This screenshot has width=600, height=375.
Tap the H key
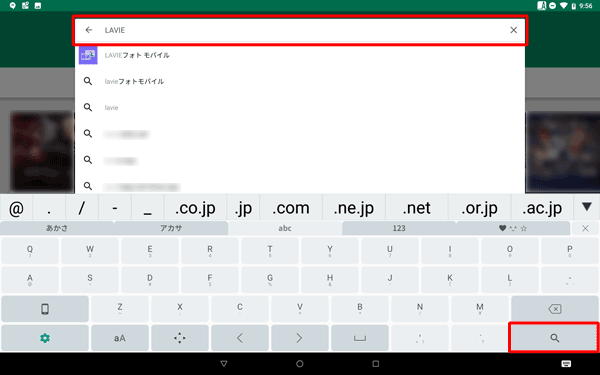[x=330, y=280]
